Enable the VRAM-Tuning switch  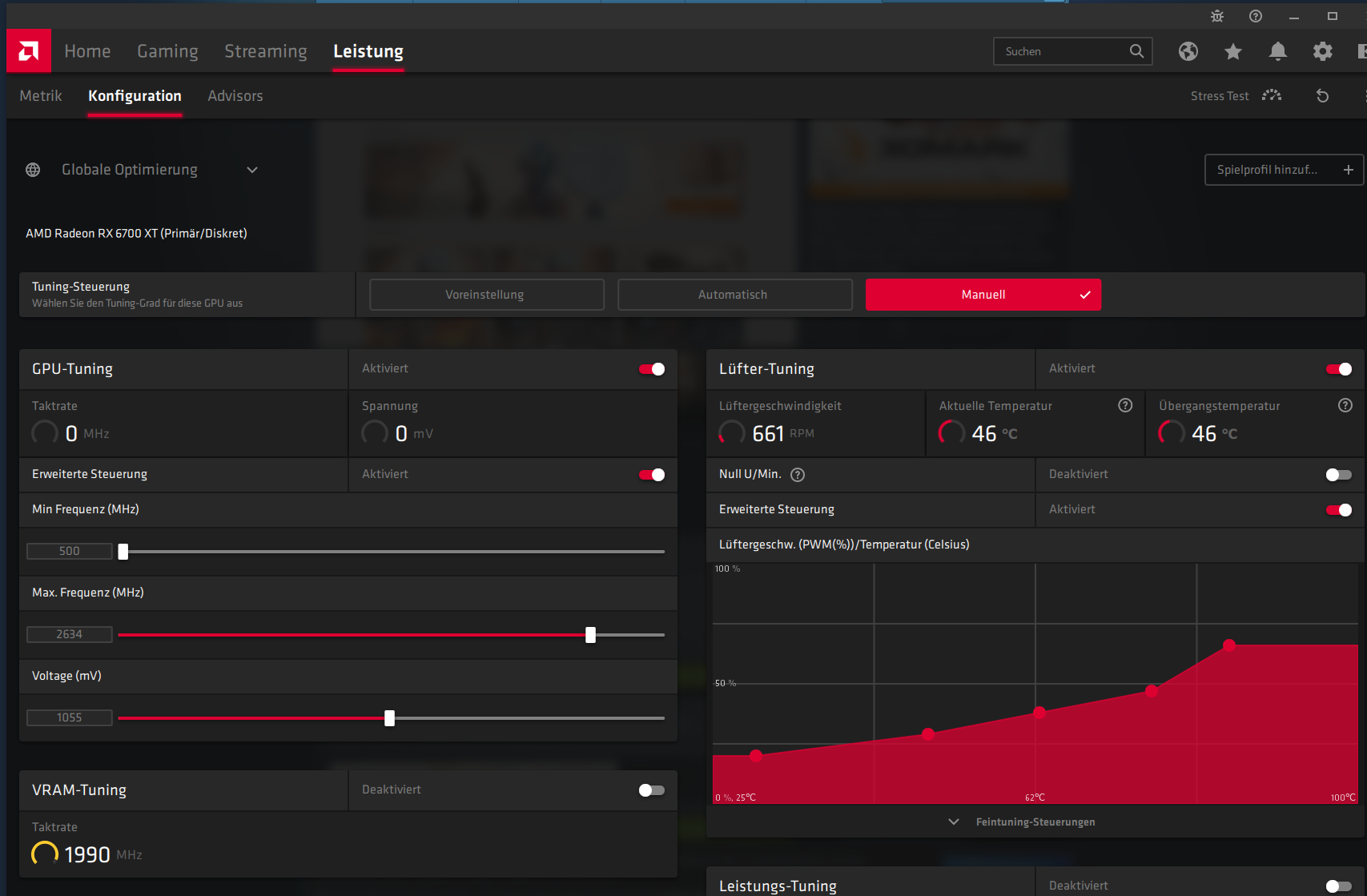652,790
